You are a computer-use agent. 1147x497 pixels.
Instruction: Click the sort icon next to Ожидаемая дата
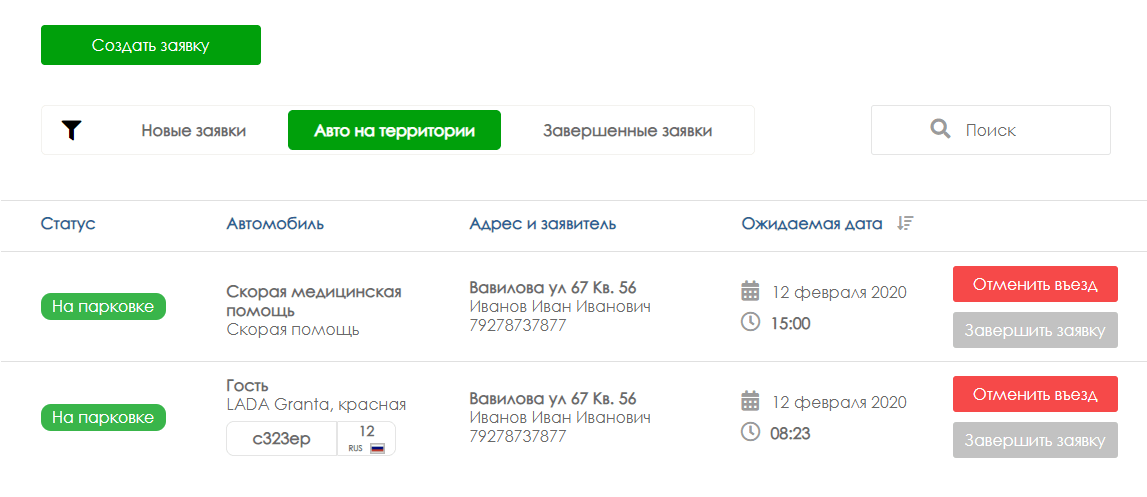(x=905, y=223)
